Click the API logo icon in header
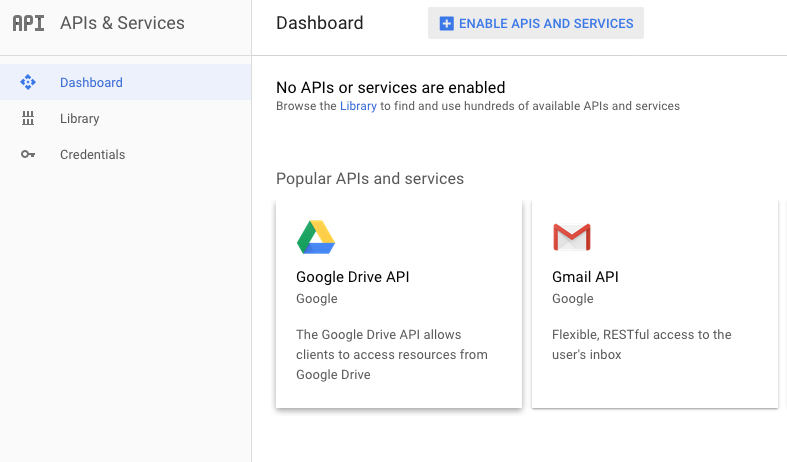 coord(29,23)
